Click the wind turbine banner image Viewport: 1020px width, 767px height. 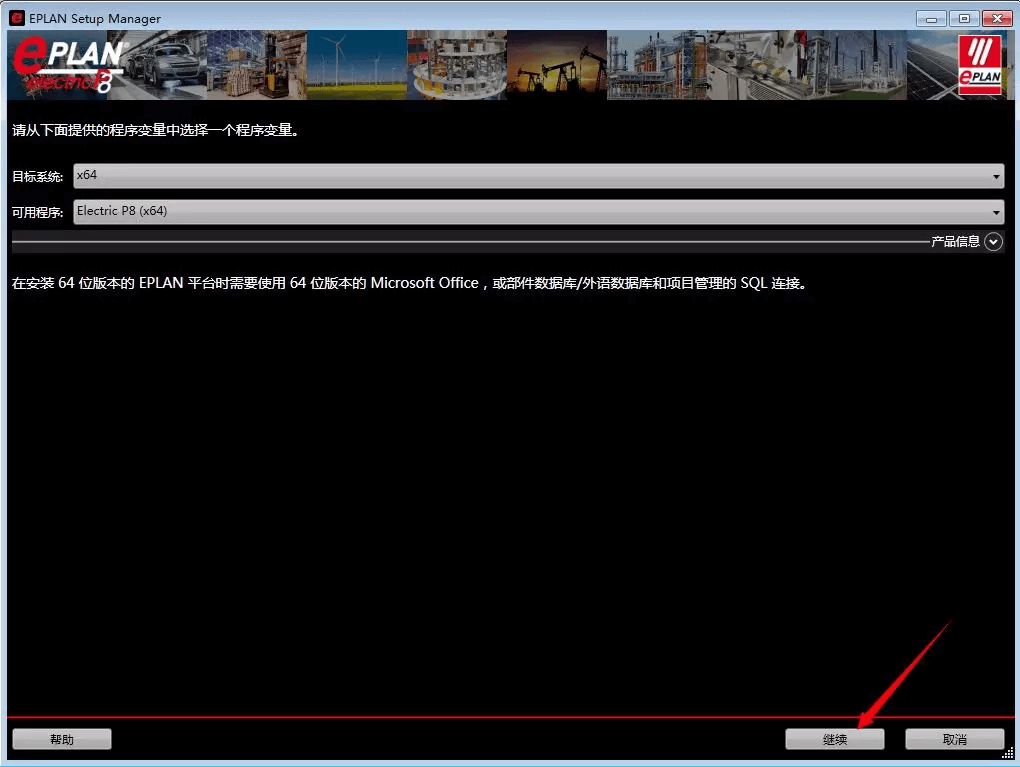356,64
